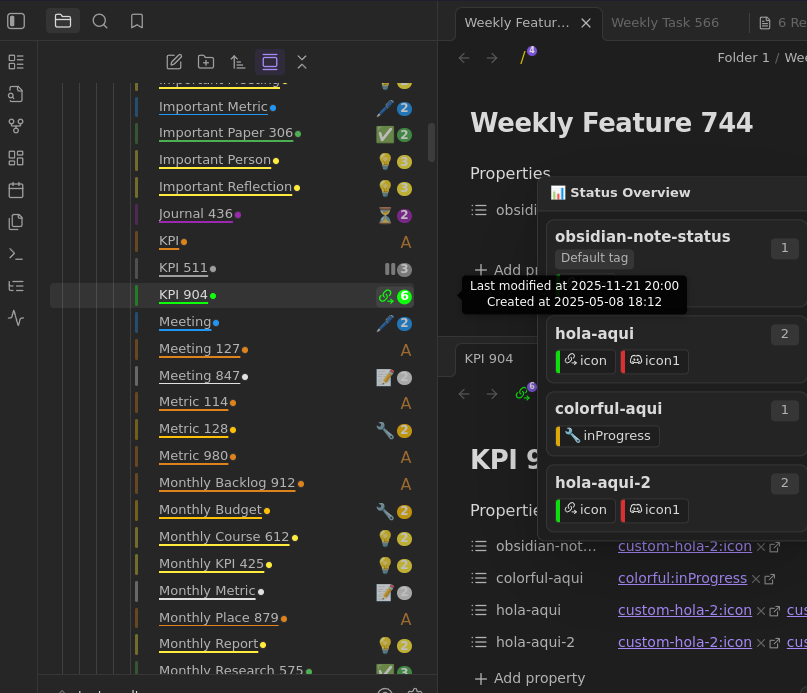Open quick switcher file-search ribbon icon

(16, 94)
